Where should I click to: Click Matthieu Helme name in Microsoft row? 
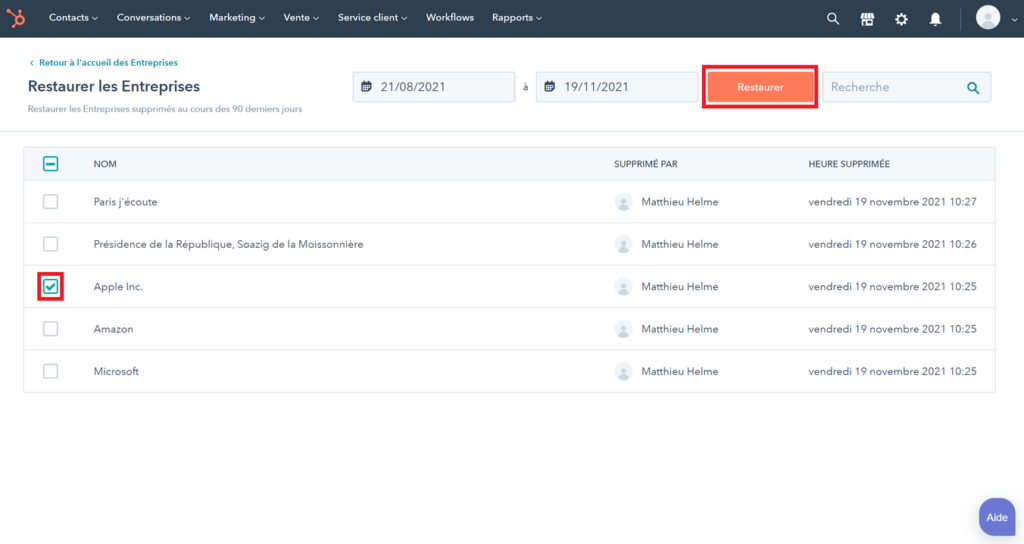coord(680,372)
